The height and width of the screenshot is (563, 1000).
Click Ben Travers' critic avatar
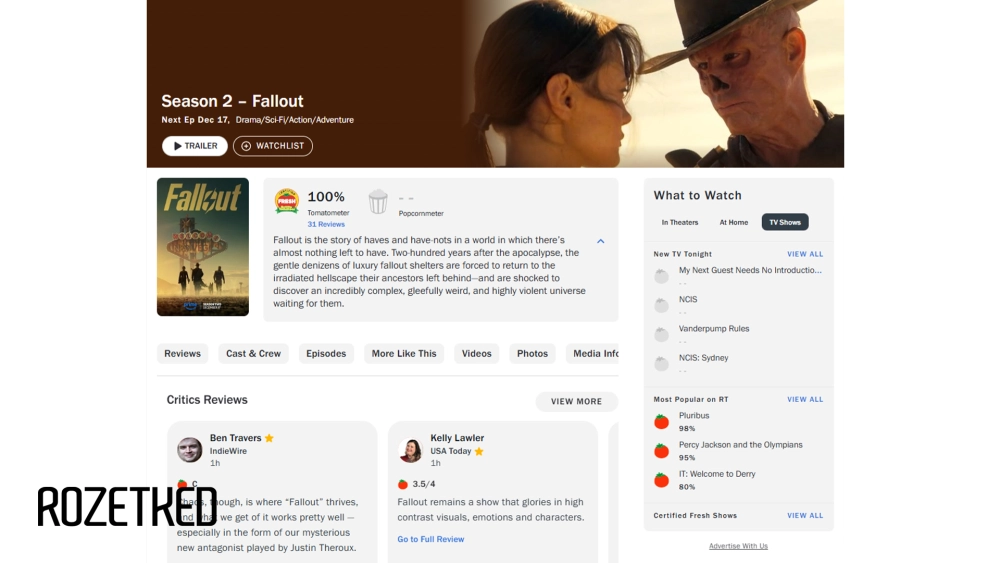[x=190, y=450]
